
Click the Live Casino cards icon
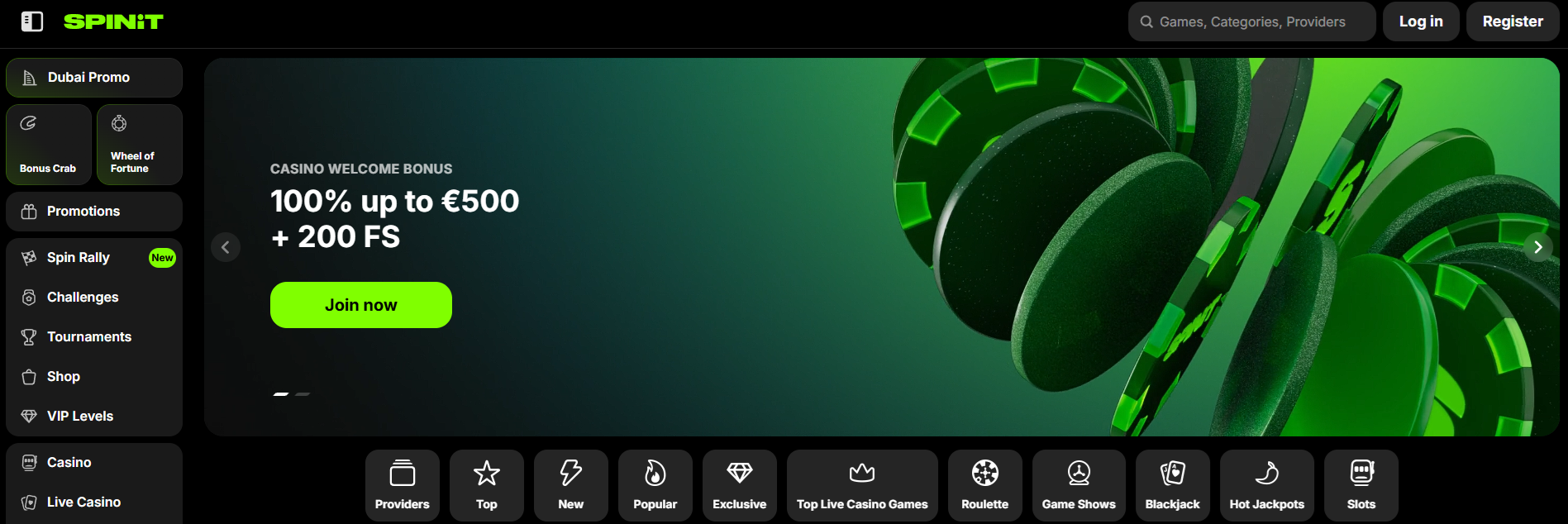[x=29, y=503]
